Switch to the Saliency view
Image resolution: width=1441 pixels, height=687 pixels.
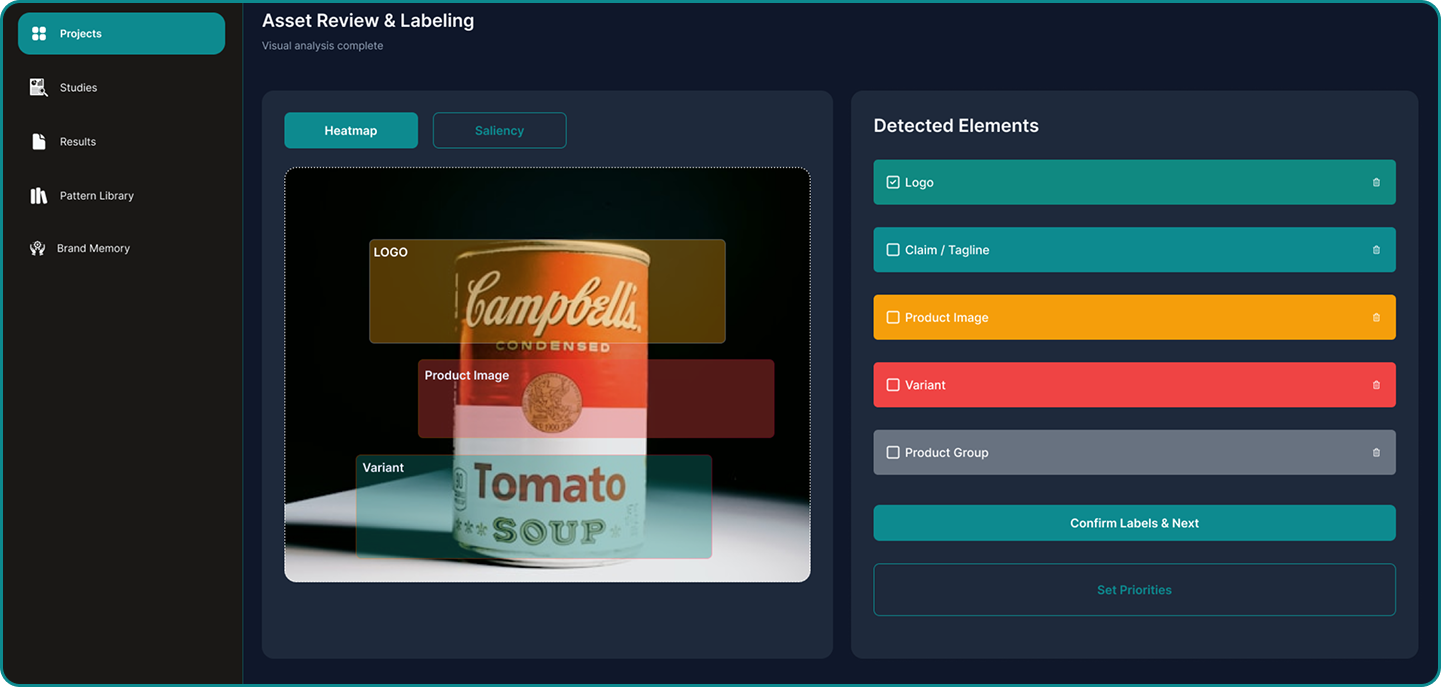click(x=499, y=130)
